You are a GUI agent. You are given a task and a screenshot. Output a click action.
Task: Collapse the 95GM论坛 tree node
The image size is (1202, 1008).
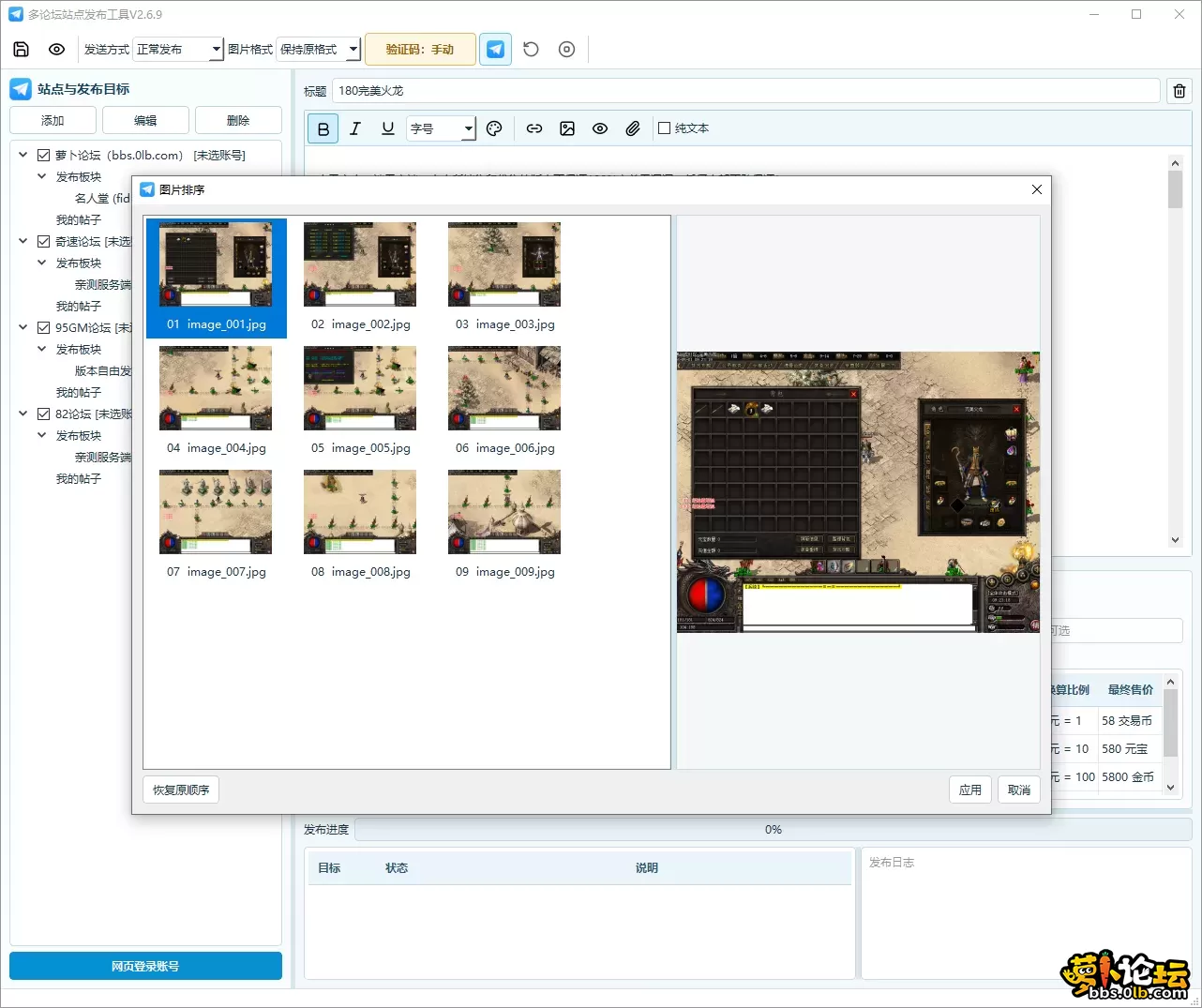pyautogui.click(x=23, y=328)
